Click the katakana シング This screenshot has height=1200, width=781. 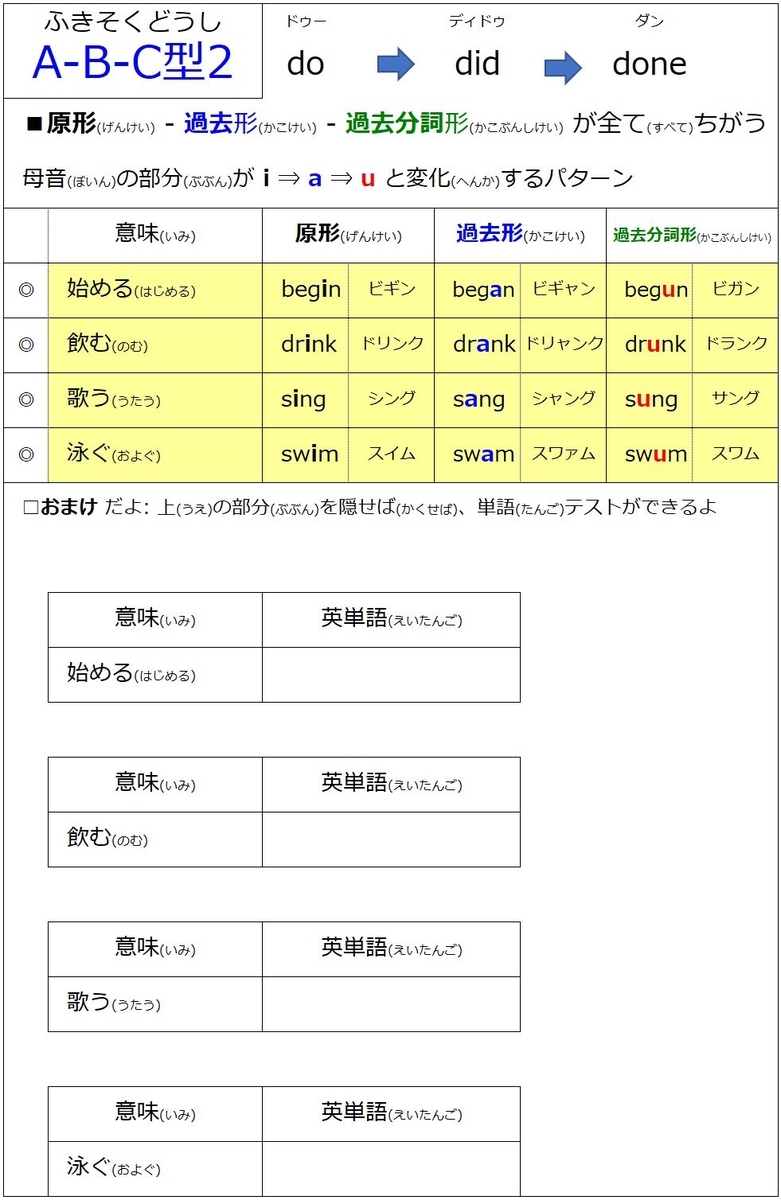click(x=391, y=399)
